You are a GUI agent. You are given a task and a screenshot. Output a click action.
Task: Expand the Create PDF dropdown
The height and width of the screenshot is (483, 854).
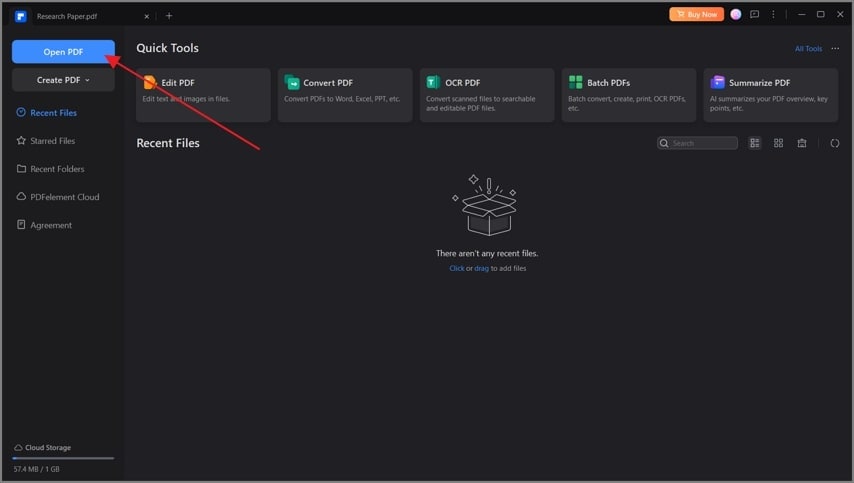click(x=63, y=80)
